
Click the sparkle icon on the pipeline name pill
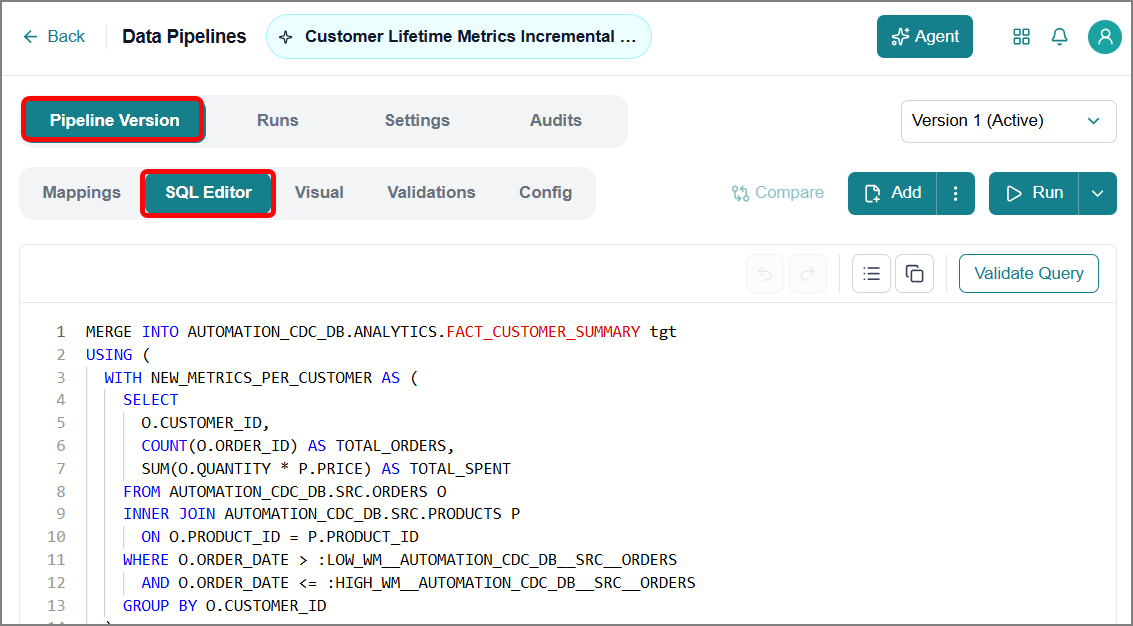tap(285, 37)
